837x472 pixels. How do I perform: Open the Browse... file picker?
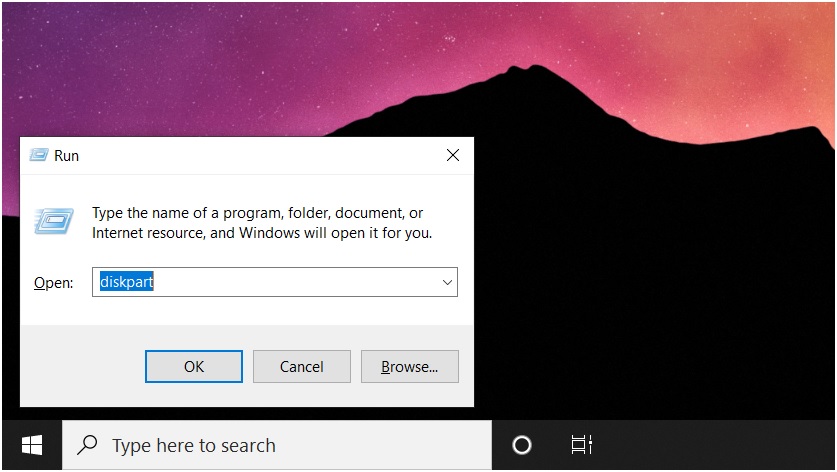(x=409, y=366)
